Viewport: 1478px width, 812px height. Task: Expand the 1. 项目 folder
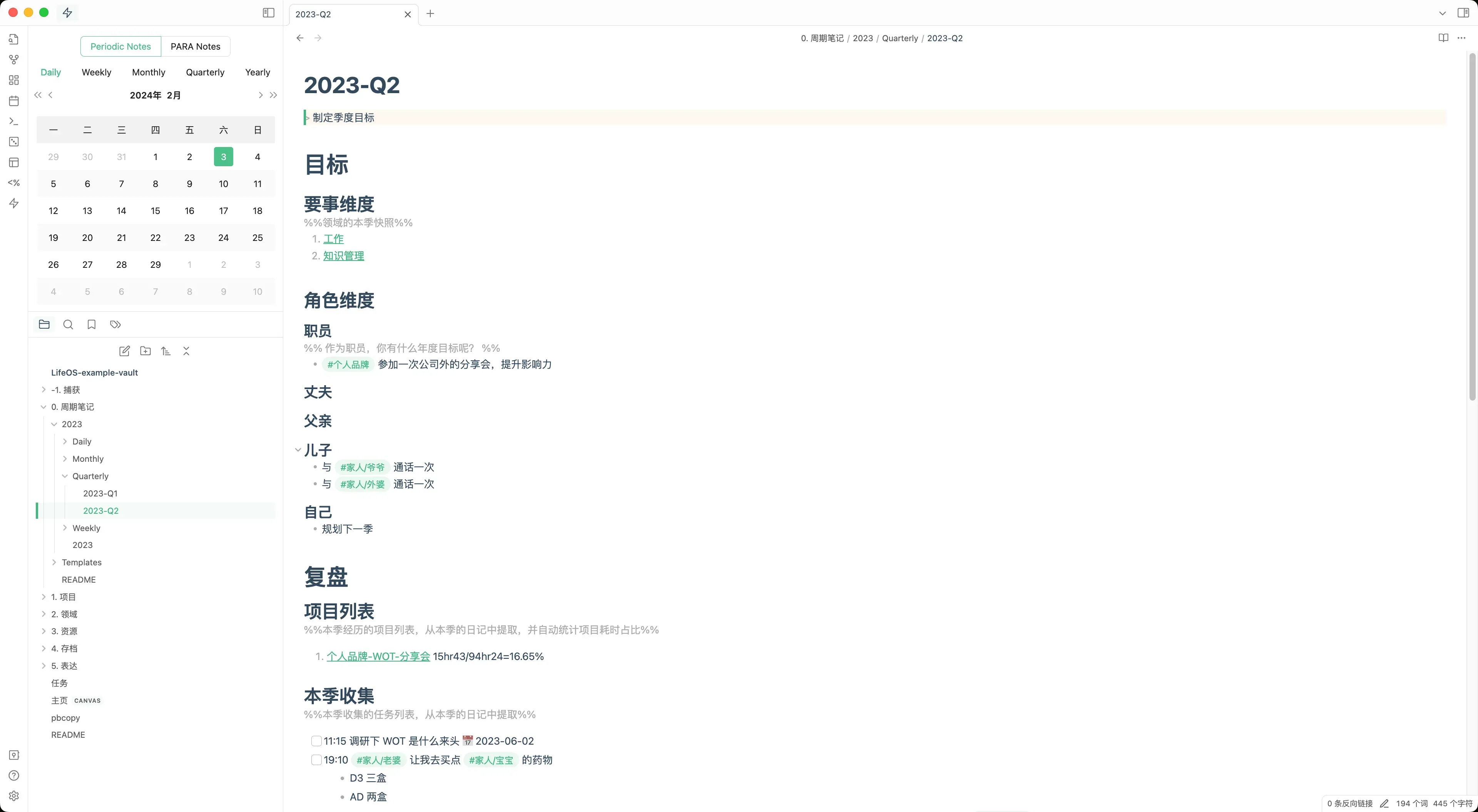[x=43, y=597]
